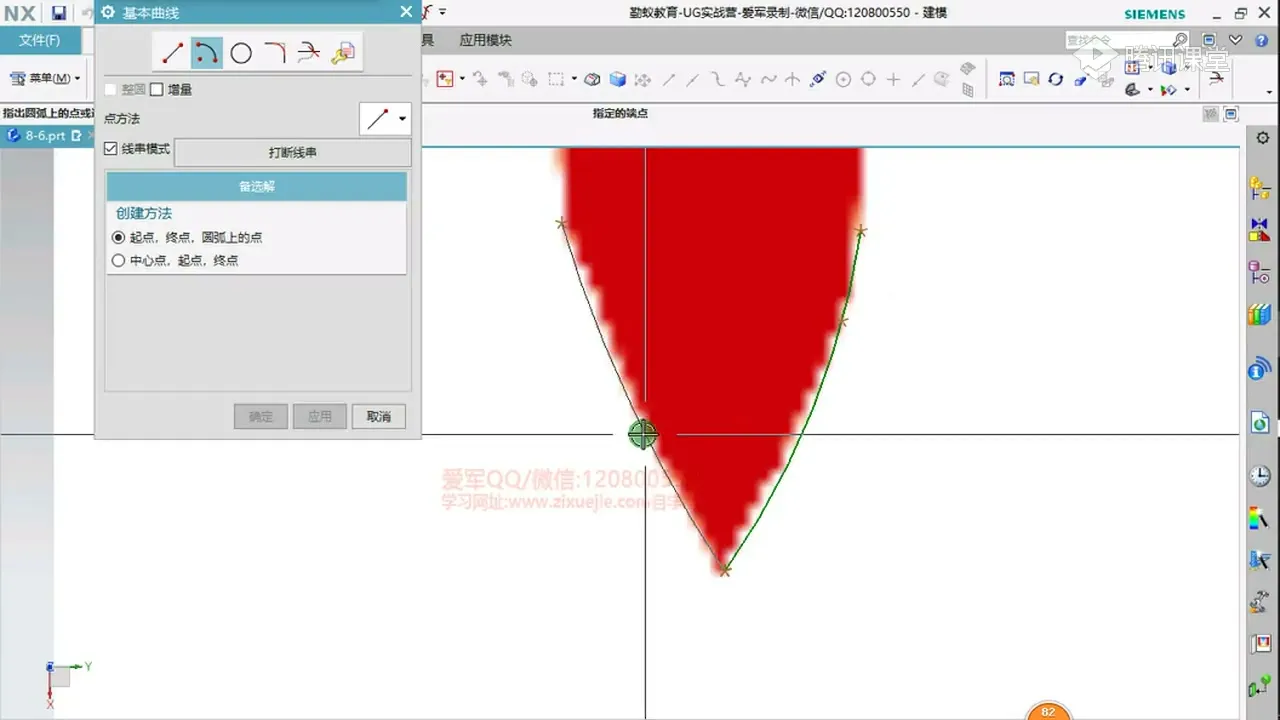1280x720 pixels.
Task: Open the History clock icon in sidebar
Action: pyautogui.click(x=1259, y=476)
